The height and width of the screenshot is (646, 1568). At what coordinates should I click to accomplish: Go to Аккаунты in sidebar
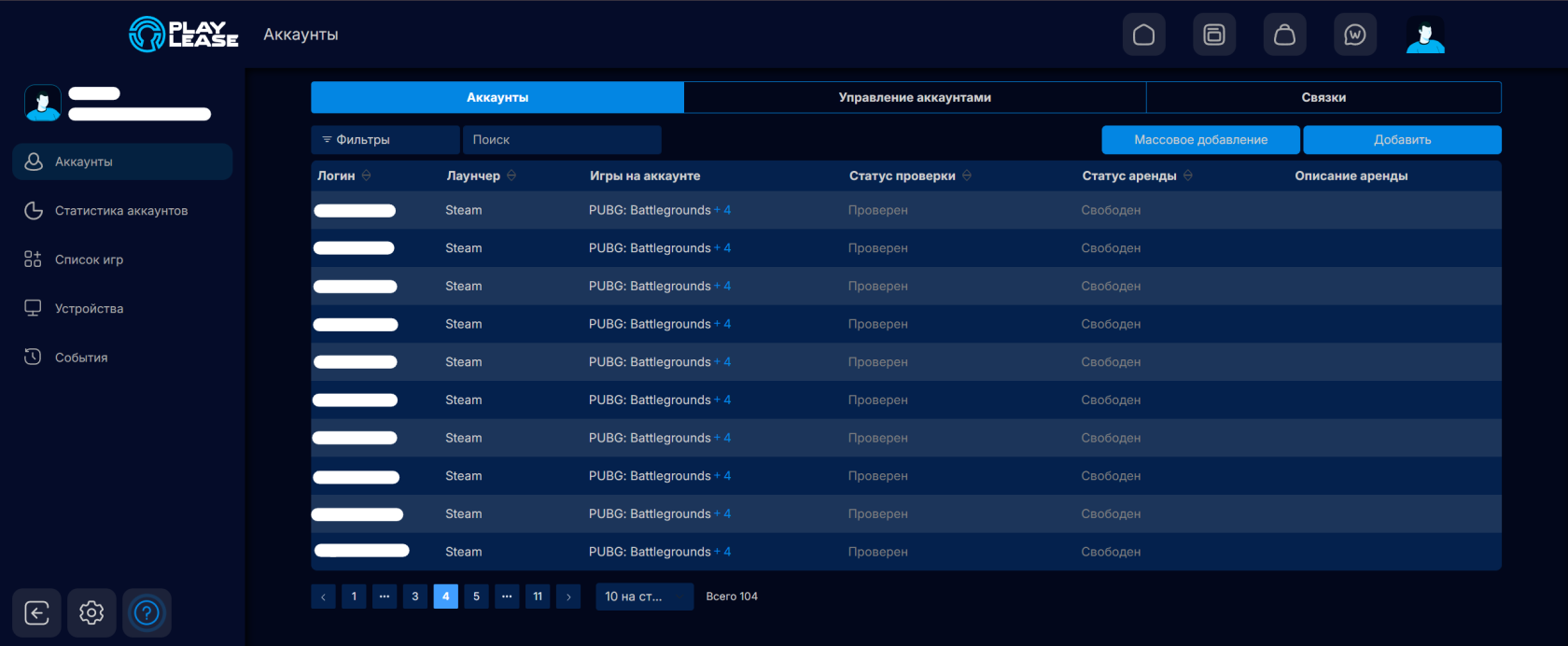click(x=122, y=161)
